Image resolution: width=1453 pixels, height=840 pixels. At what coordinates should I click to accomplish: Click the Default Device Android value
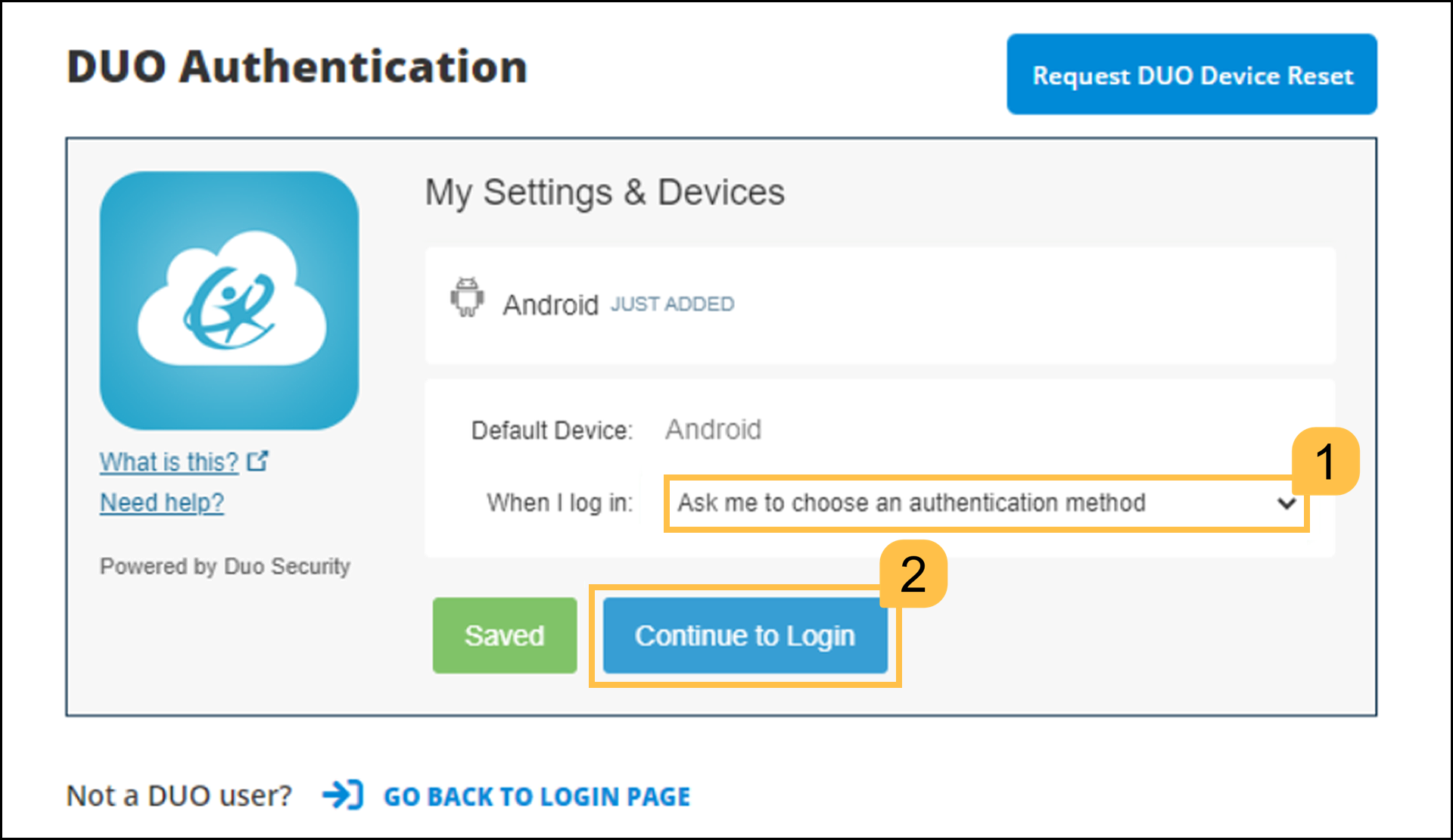point(712,429)
